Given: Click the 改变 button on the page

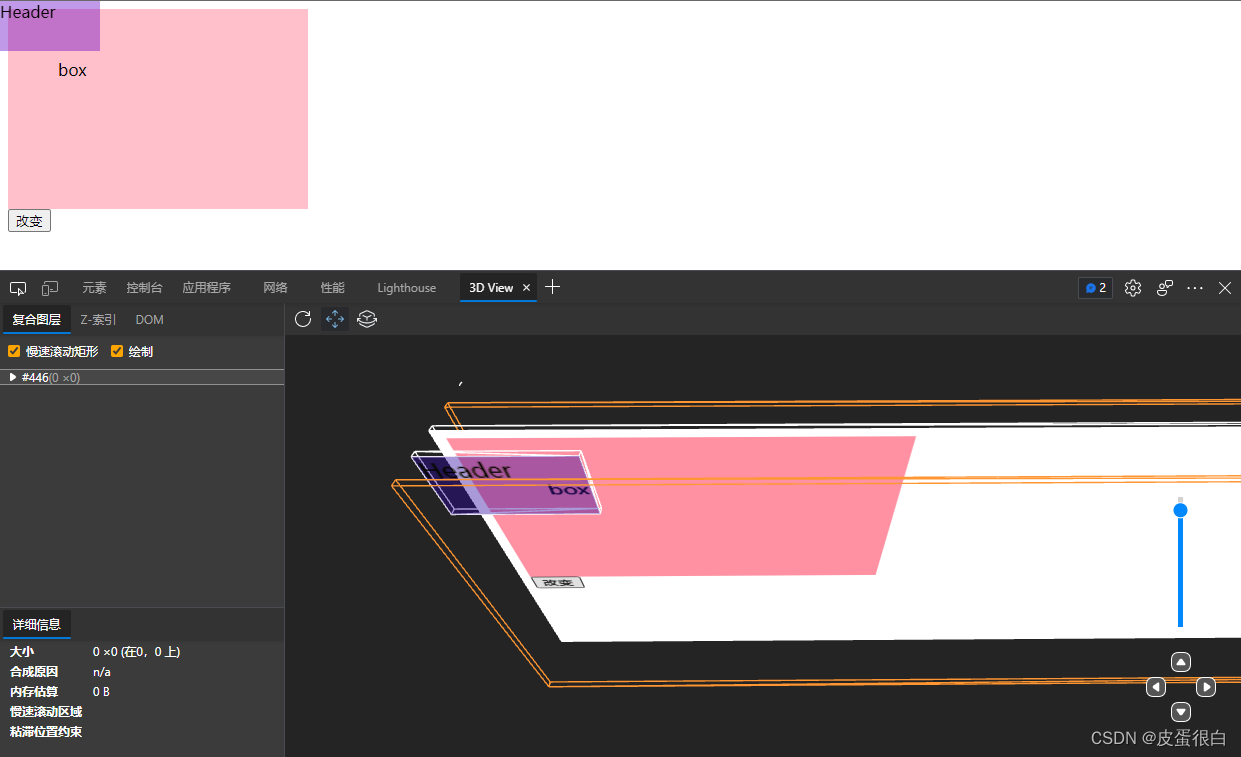Looking at the screenshot, I should pos(29,221).
